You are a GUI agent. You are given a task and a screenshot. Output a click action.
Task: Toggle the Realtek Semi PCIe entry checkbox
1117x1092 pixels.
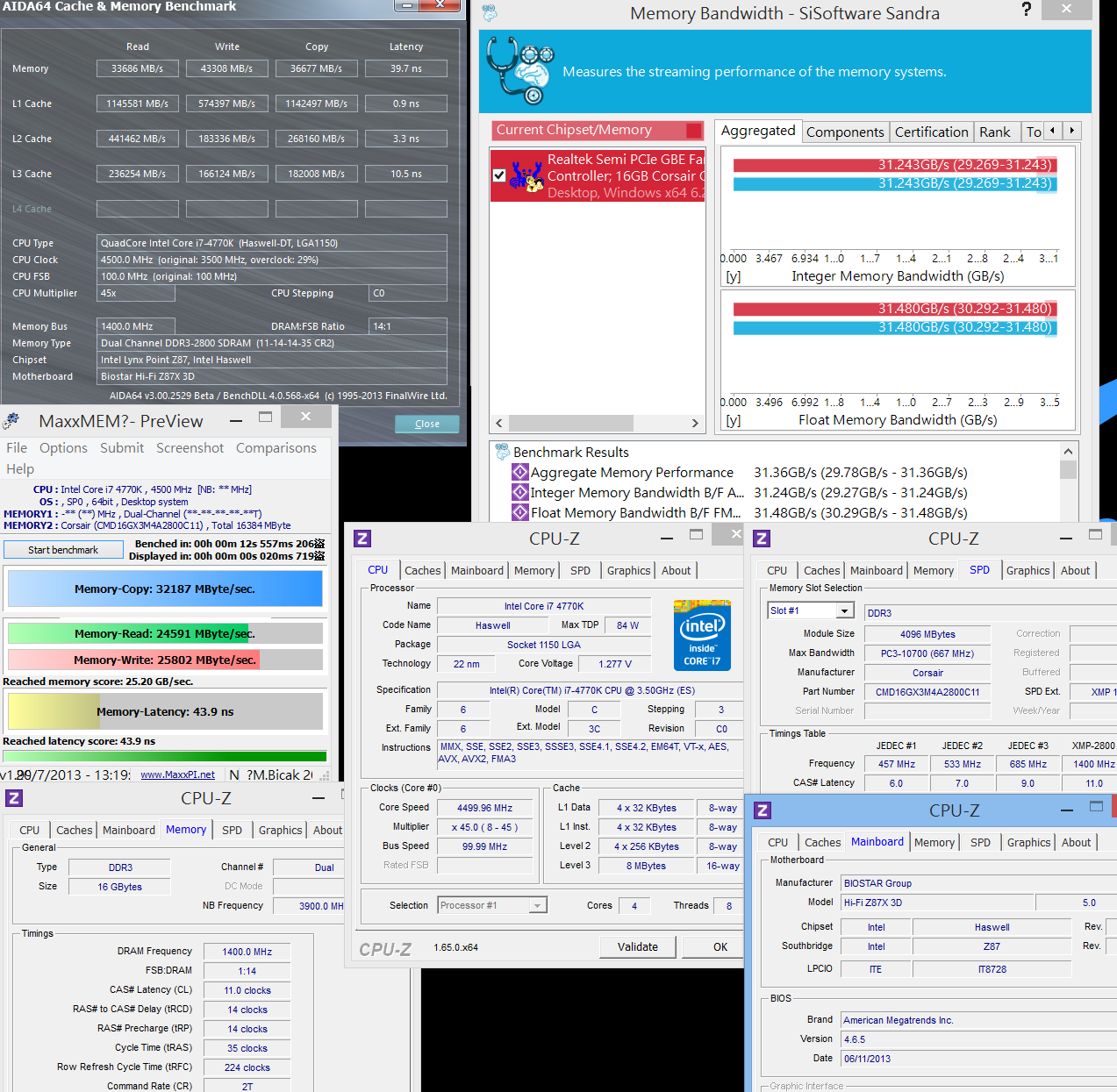[x=499, y=175]
